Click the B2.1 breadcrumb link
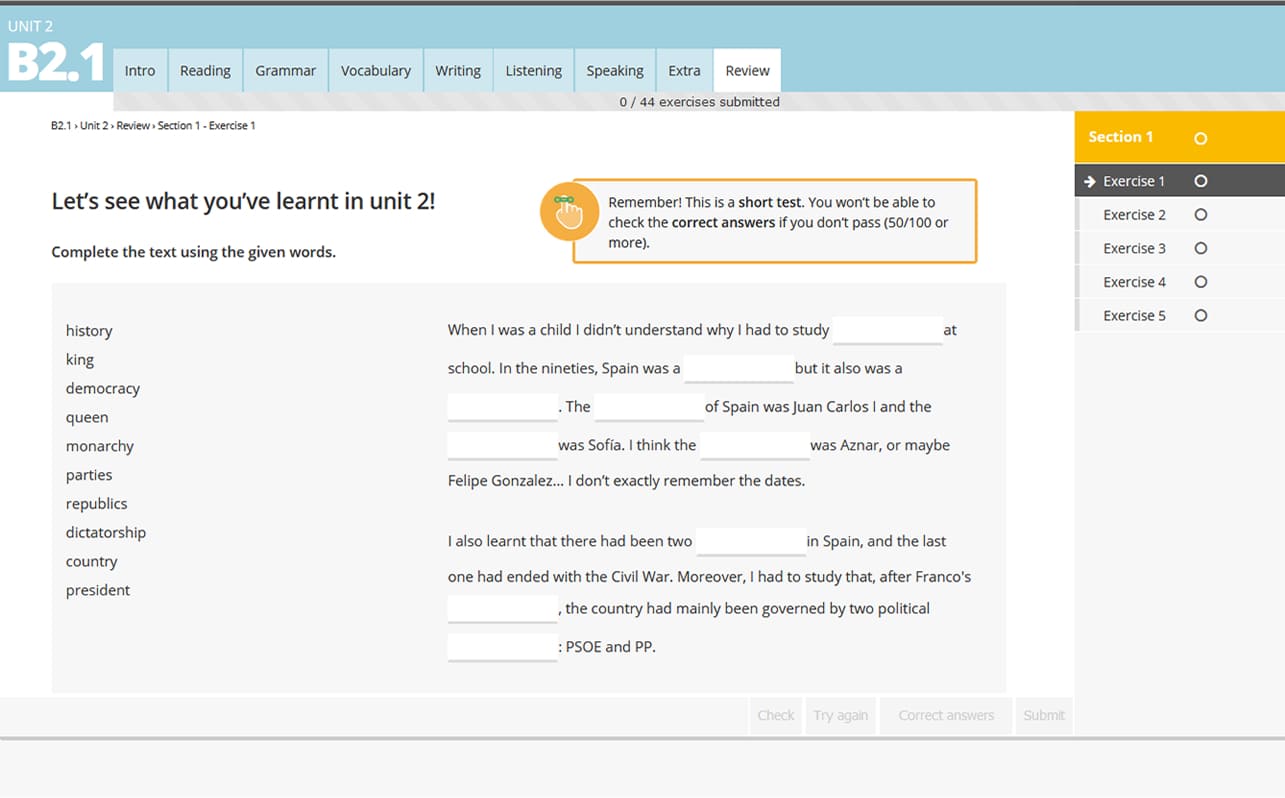Image resolution: width=1285 pixels, height=798 pixels. tap(60, 126)
